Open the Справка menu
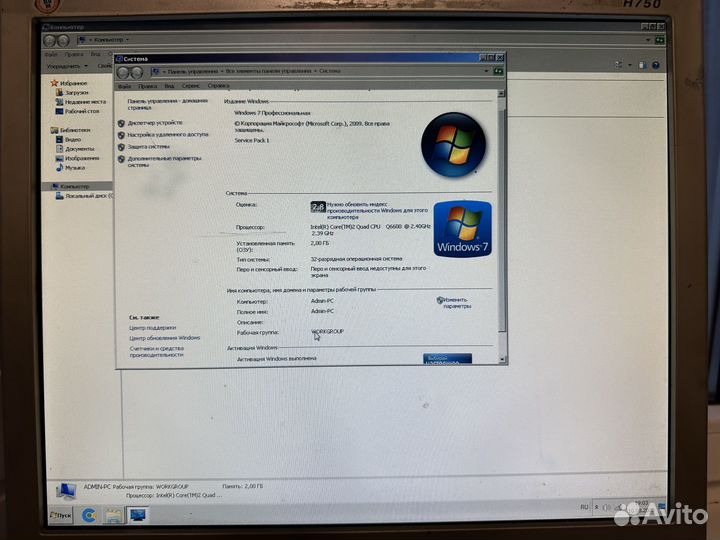This screenshot has width=720, height=540. click(x=218, y=86)
